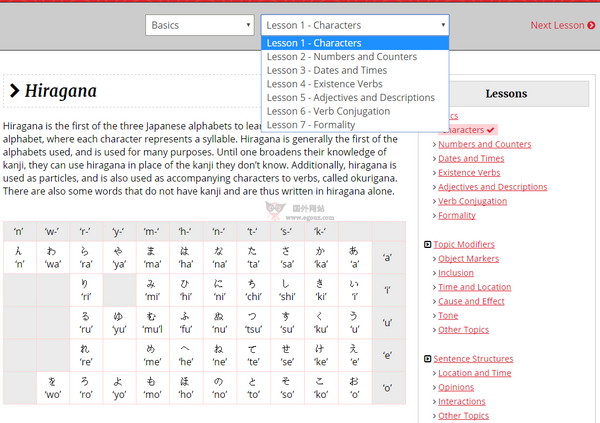Viewport: 600px width, 423px height.
Task: Open the Basics category dropdown
Action: [x=199, y=25]
